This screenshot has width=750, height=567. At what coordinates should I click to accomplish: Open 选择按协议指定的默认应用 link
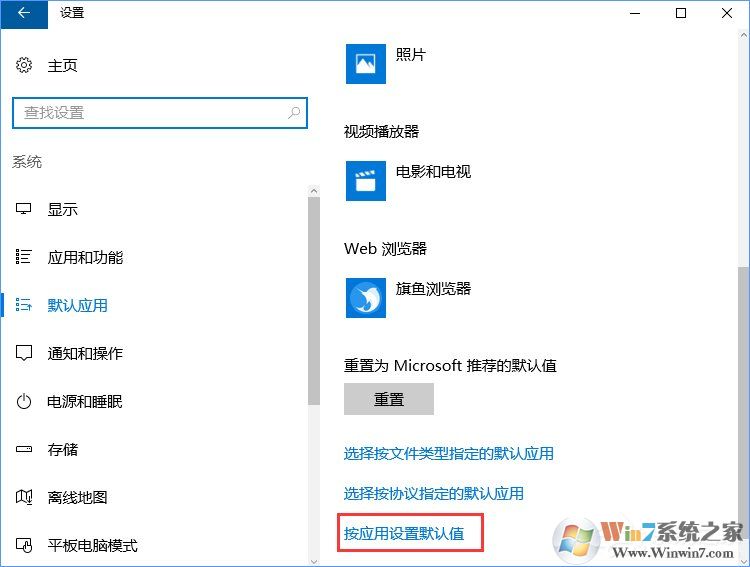pyautogui.click(x=433, y=493)
